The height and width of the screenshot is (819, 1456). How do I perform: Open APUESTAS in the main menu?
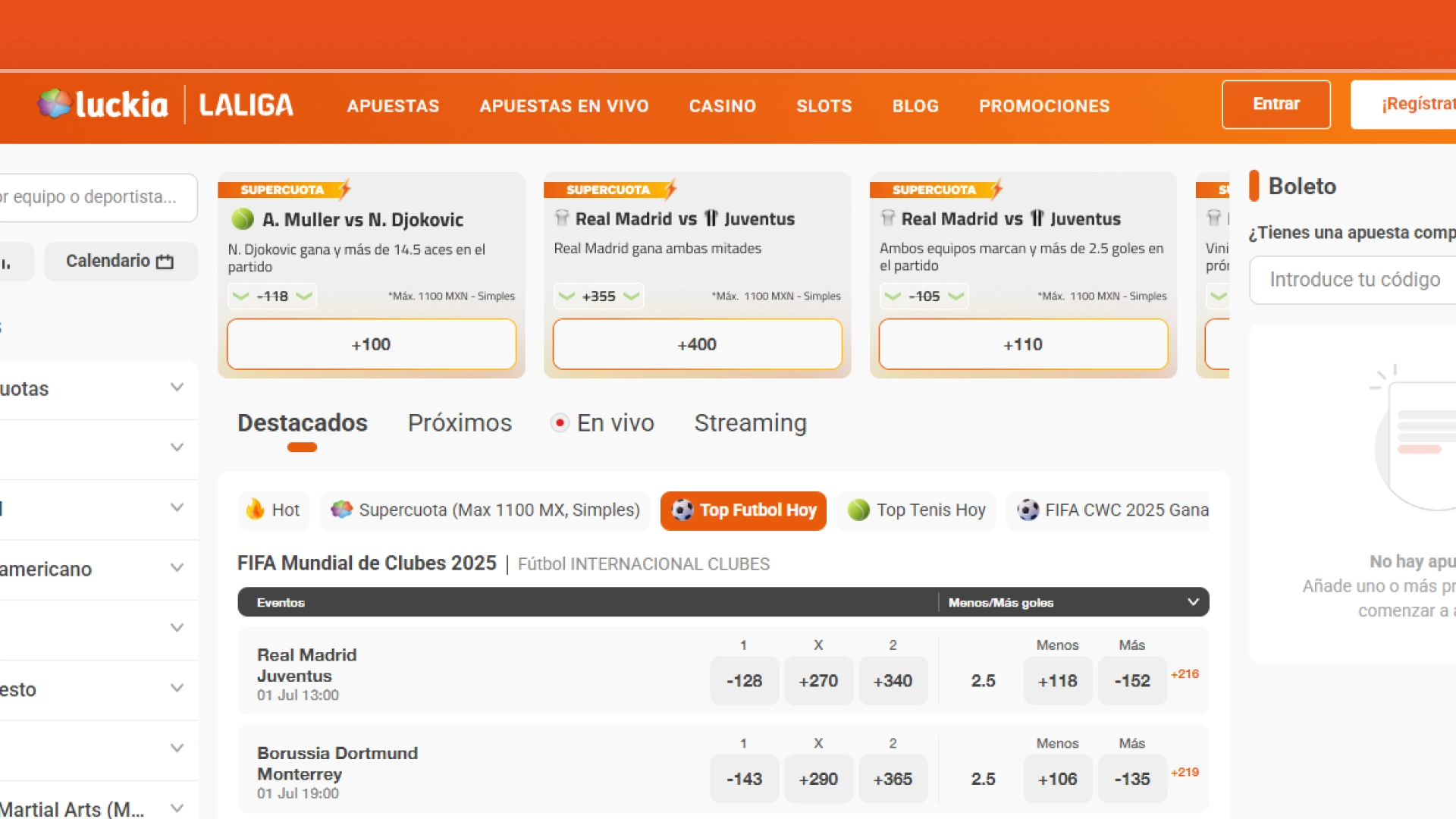coord(393,106)
